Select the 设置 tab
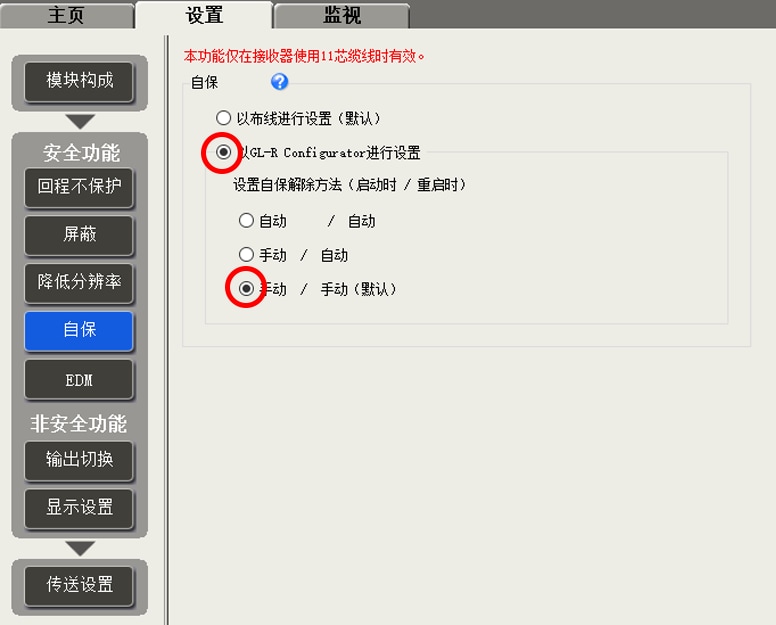This screenshot has height=625, width=776. [204, 15]
